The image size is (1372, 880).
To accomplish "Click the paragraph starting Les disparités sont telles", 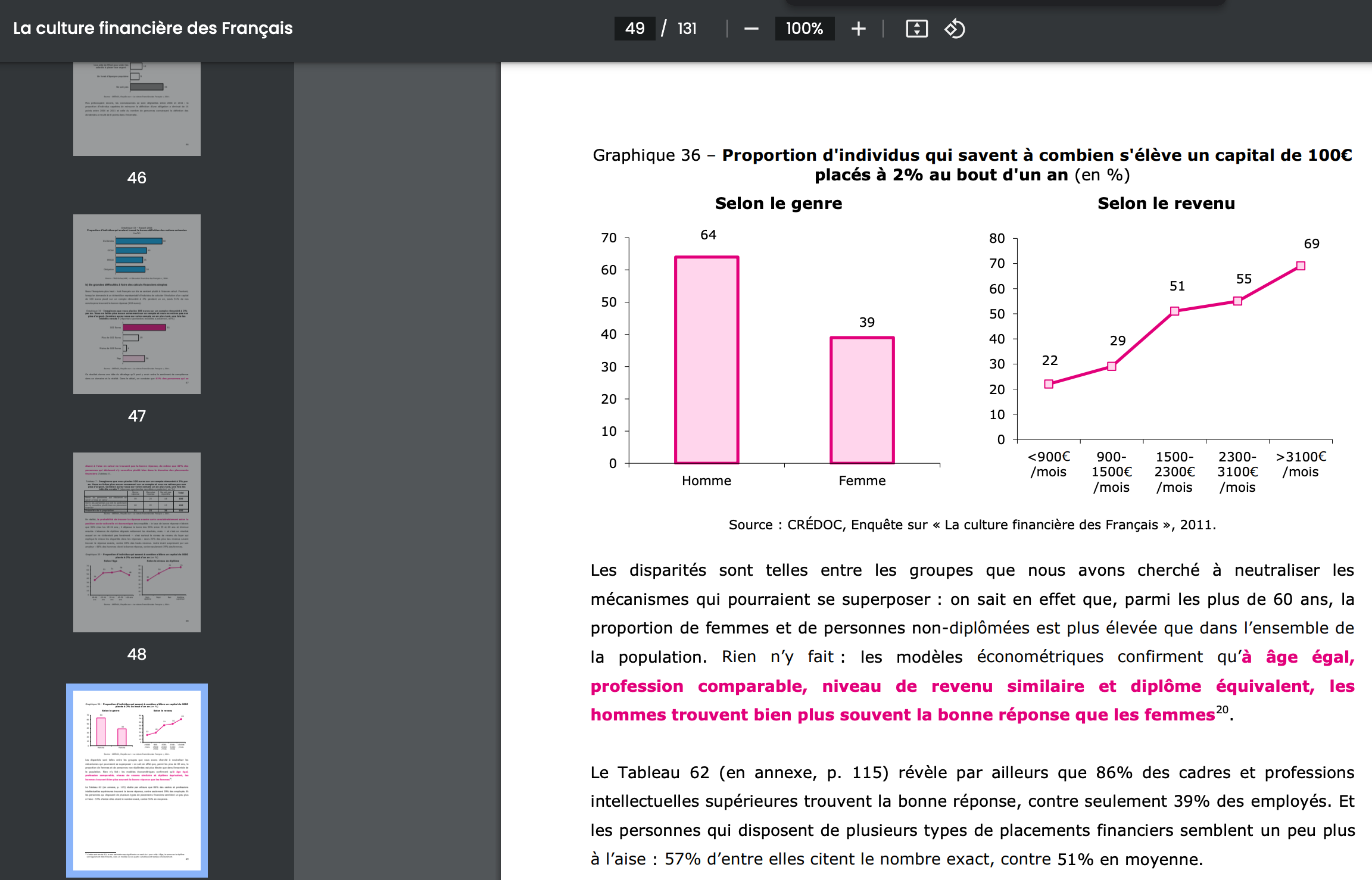I will [x=972, y=642].
